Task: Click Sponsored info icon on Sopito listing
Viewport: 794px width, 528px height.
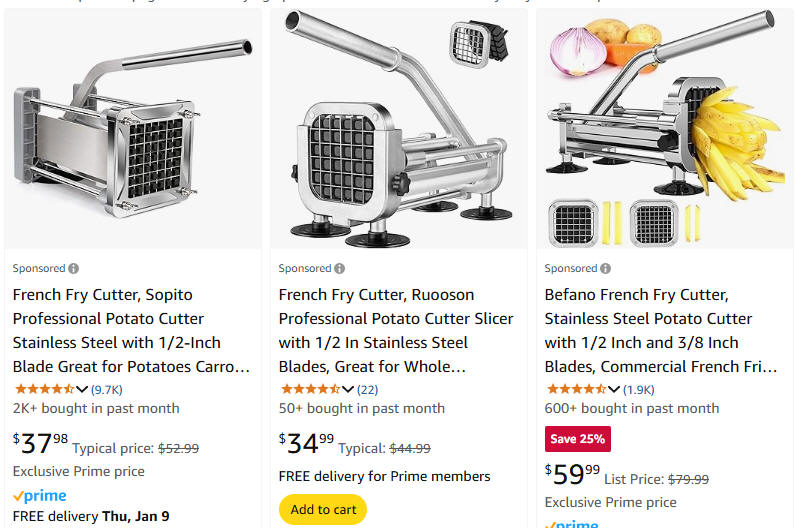Action: [x=73, y=268]
